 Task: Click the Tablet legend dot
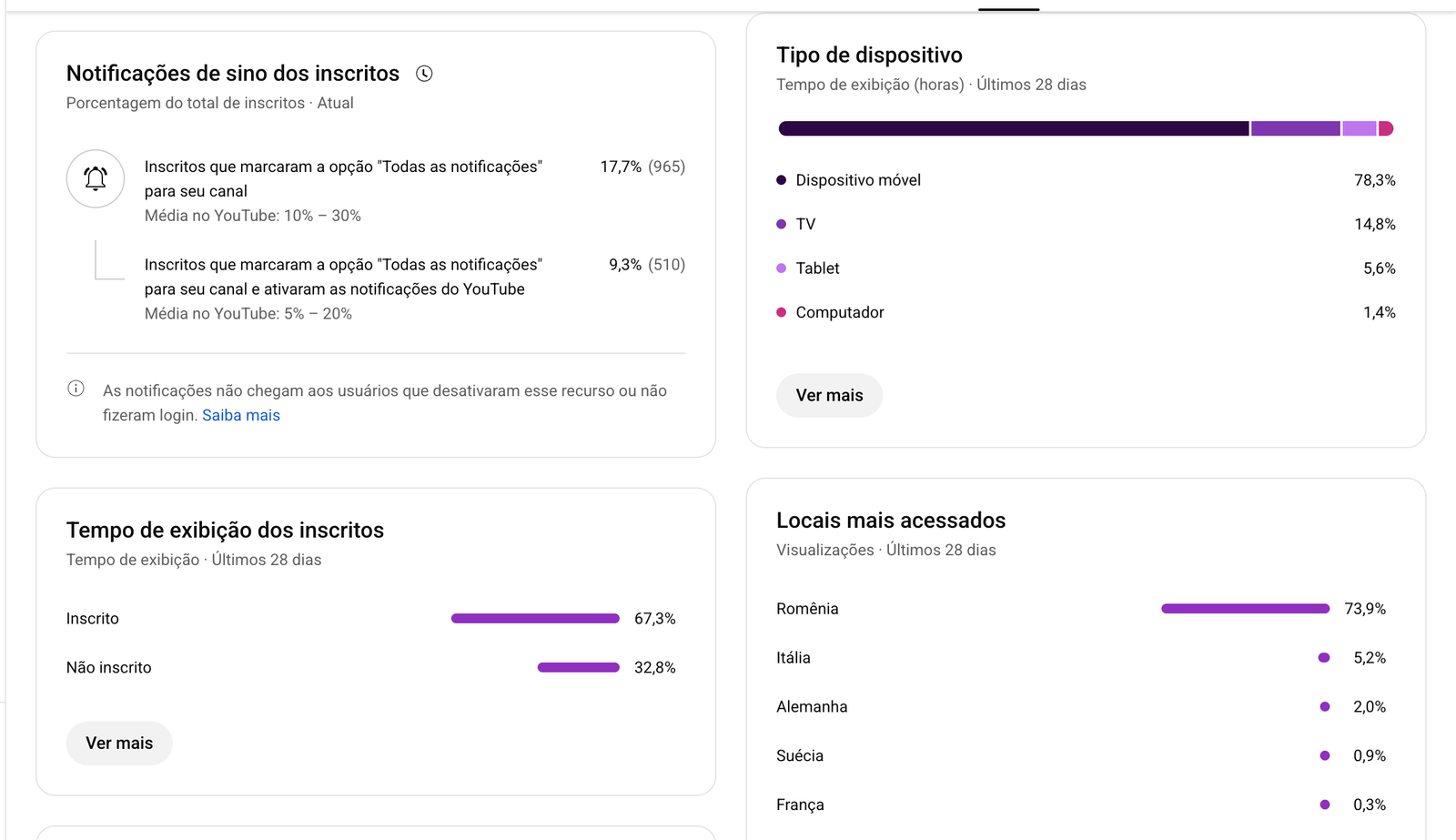[x=781, y=268]
